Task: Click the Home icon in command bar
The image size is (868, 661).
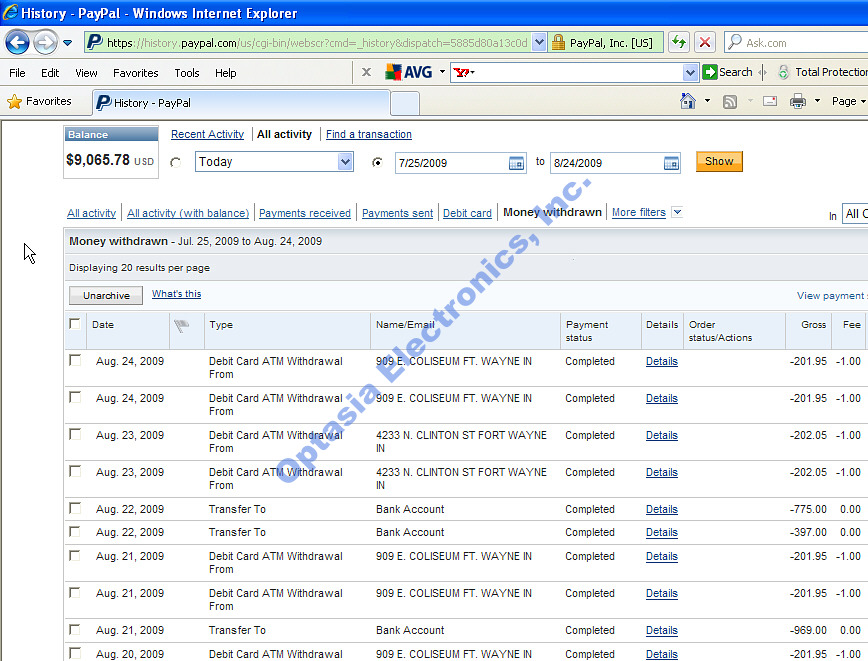Action: point(688,101)
